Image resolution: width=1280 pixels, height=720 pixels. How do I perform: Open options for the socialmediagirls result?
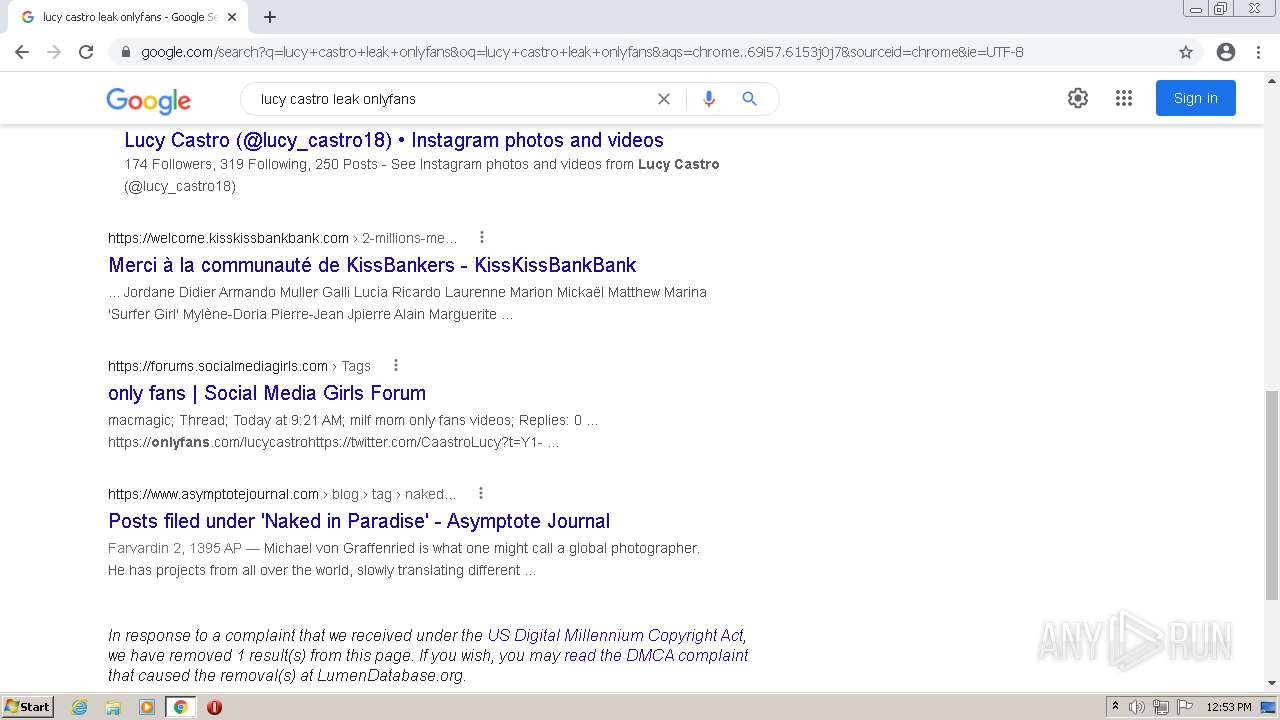pyautogui.click(x=396, y=365)
